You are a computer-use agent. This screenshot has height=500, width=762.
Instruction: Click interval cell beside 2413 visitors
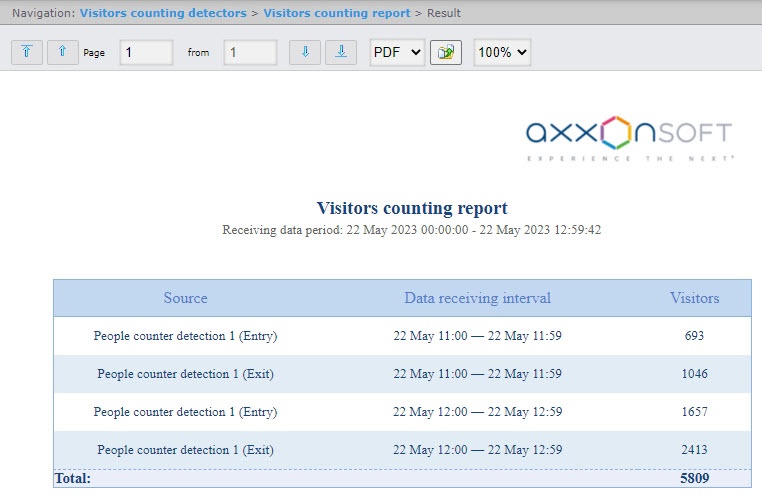point(477,449)
